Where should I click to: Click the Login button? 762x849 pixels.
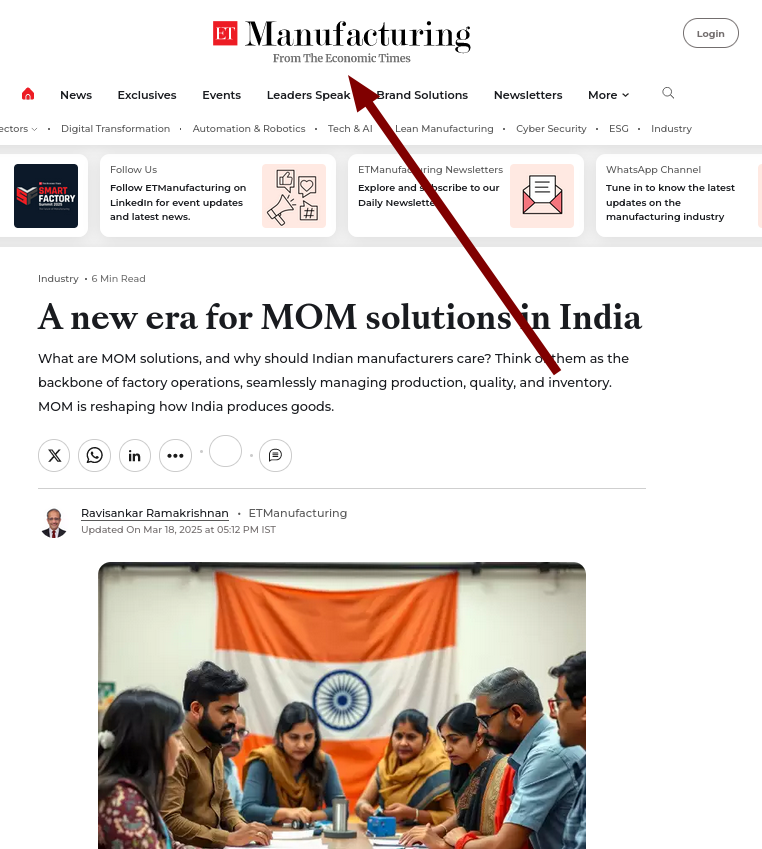click(711, 33)
